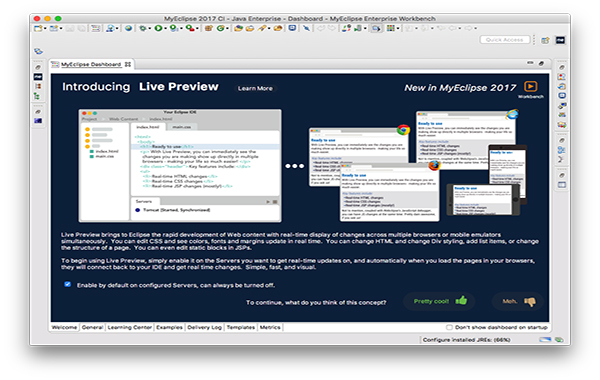Focus the Quick Access search field
The height and width of the screenshot is (380, 600).
coord(504,40)
